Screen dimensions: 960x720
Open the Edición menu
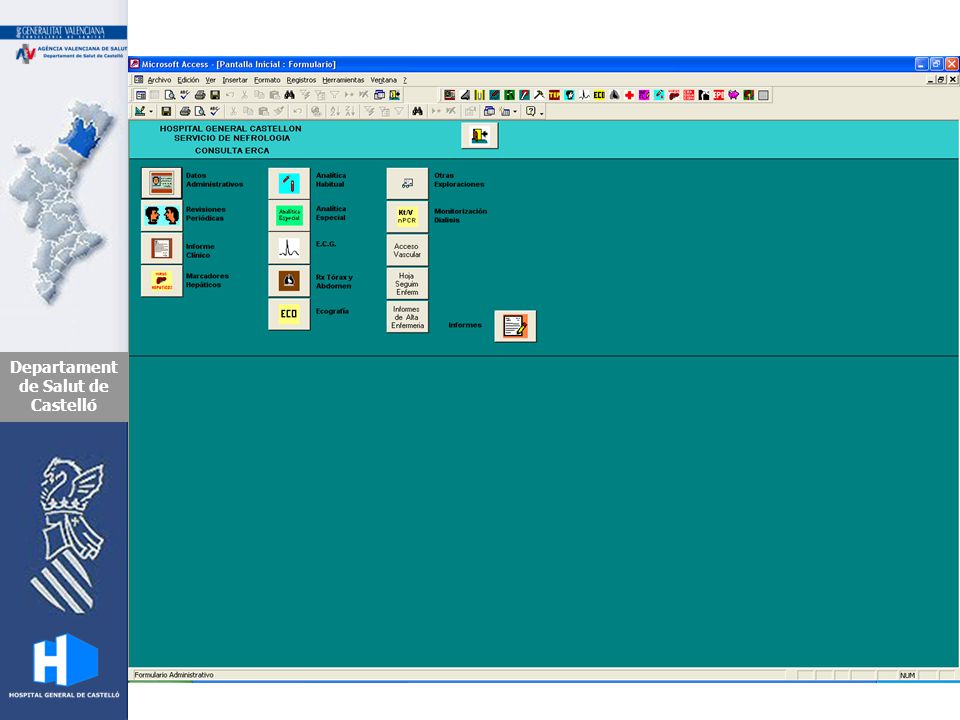click(x=188, y=80)
